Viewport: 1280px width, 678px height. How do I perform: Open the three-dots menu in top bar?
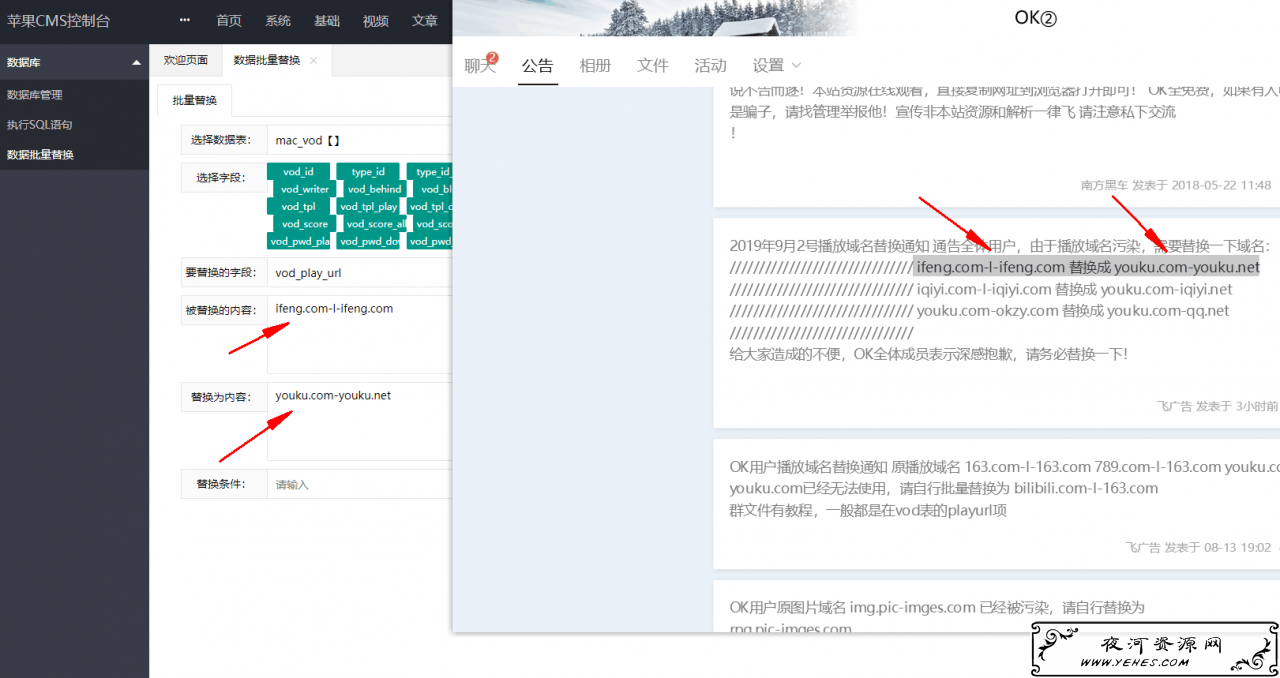click(185, 20)
